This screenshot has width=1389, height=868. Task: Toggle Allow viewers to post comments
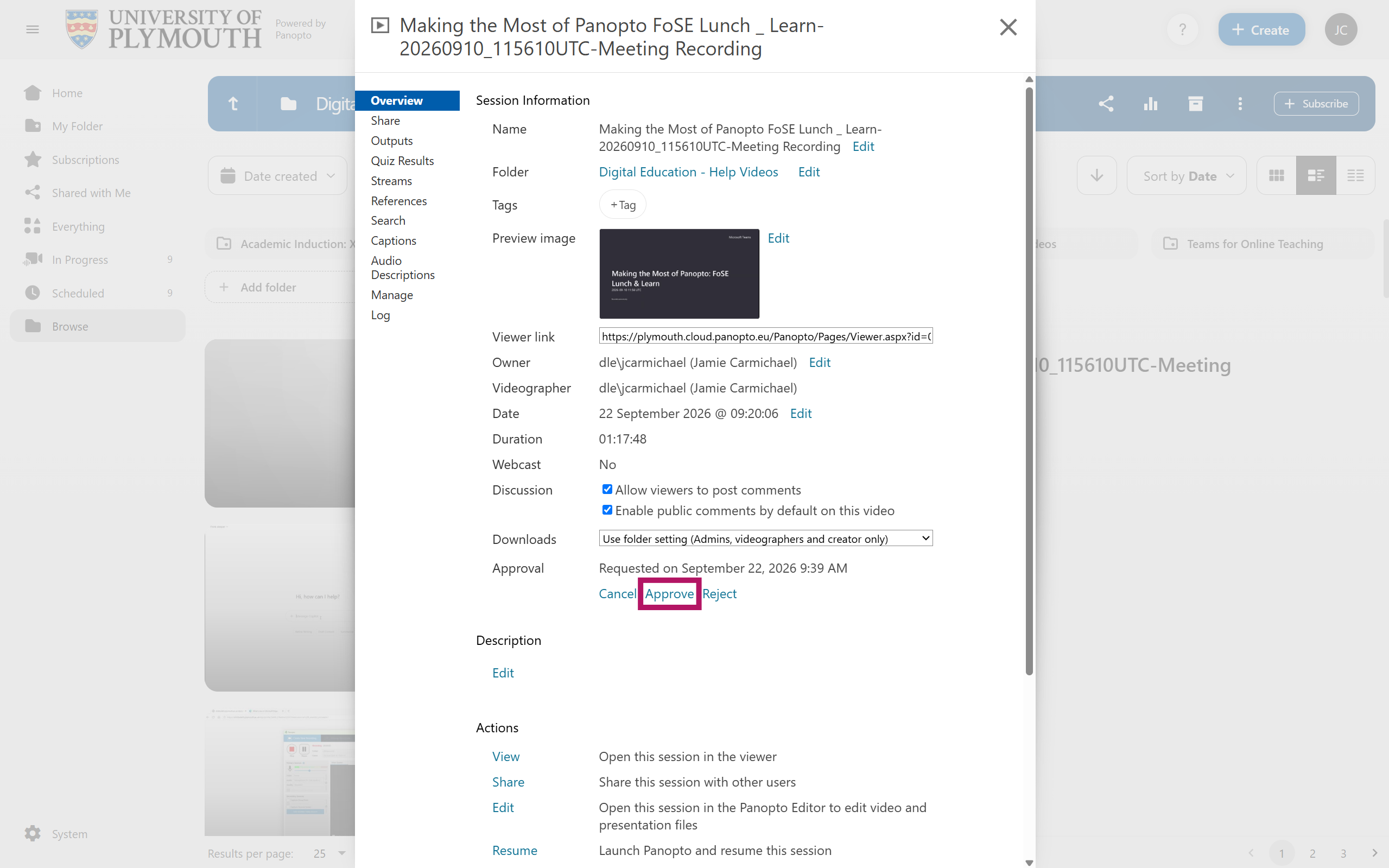[607, 489]
